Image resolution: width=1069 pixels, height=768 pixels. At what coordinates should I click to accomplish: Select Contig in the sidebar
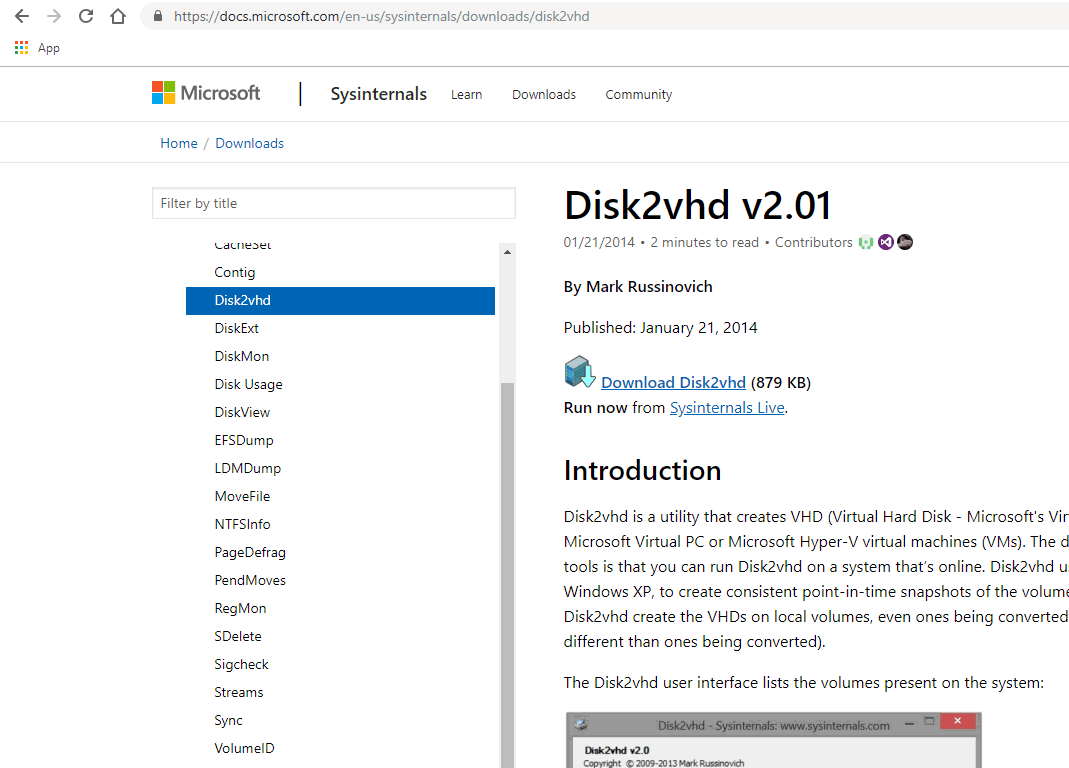tap(235, 272)
